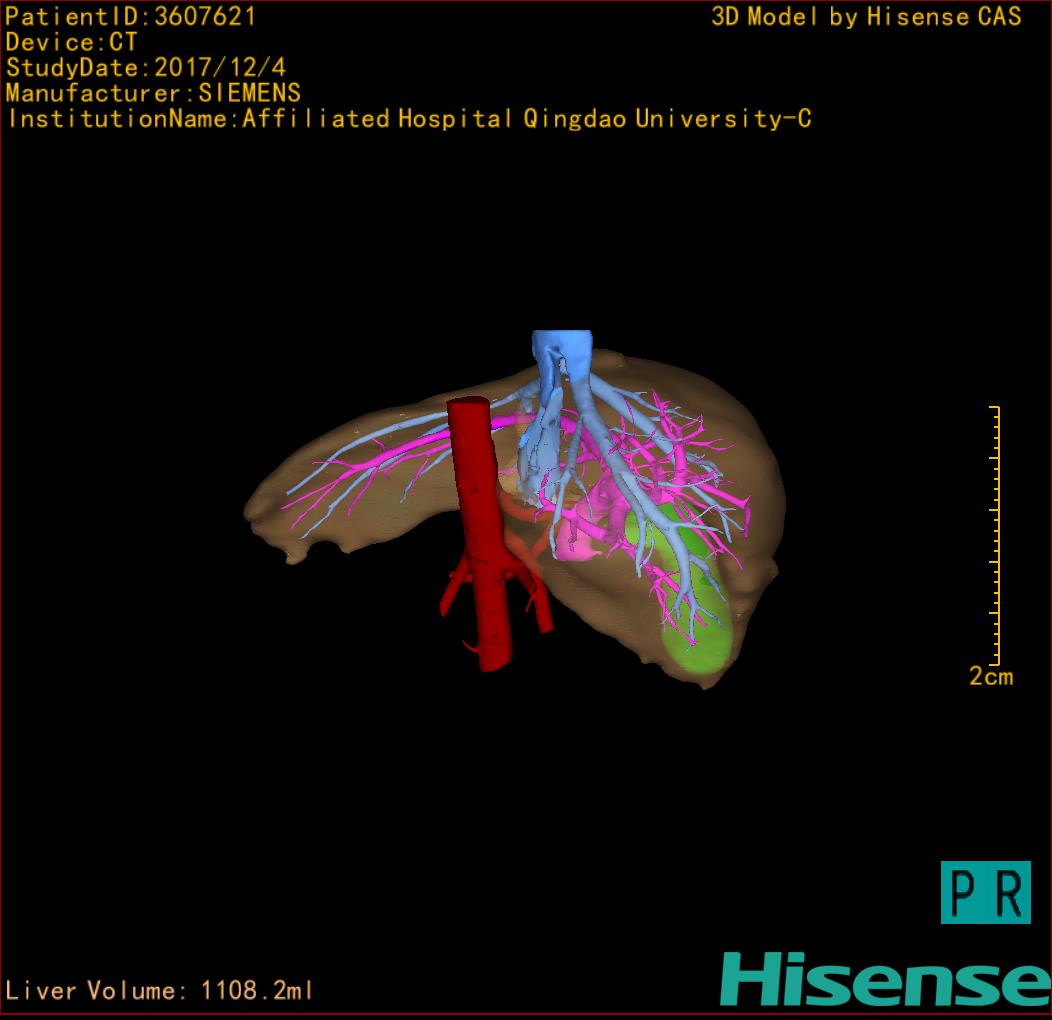Click the Manufacturer:SIEMENS label

153,93
